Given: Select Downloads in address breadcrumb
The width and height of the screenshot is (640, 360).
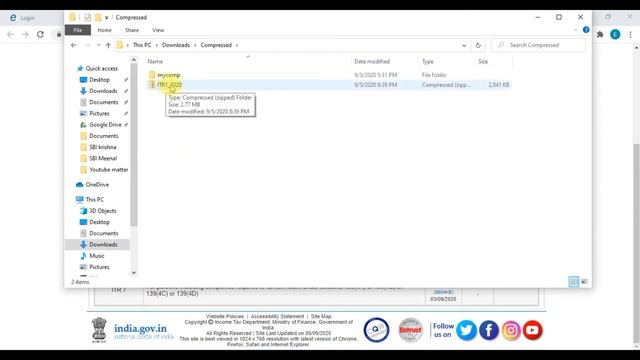Looking at the screenshot, I should (176, 45).
